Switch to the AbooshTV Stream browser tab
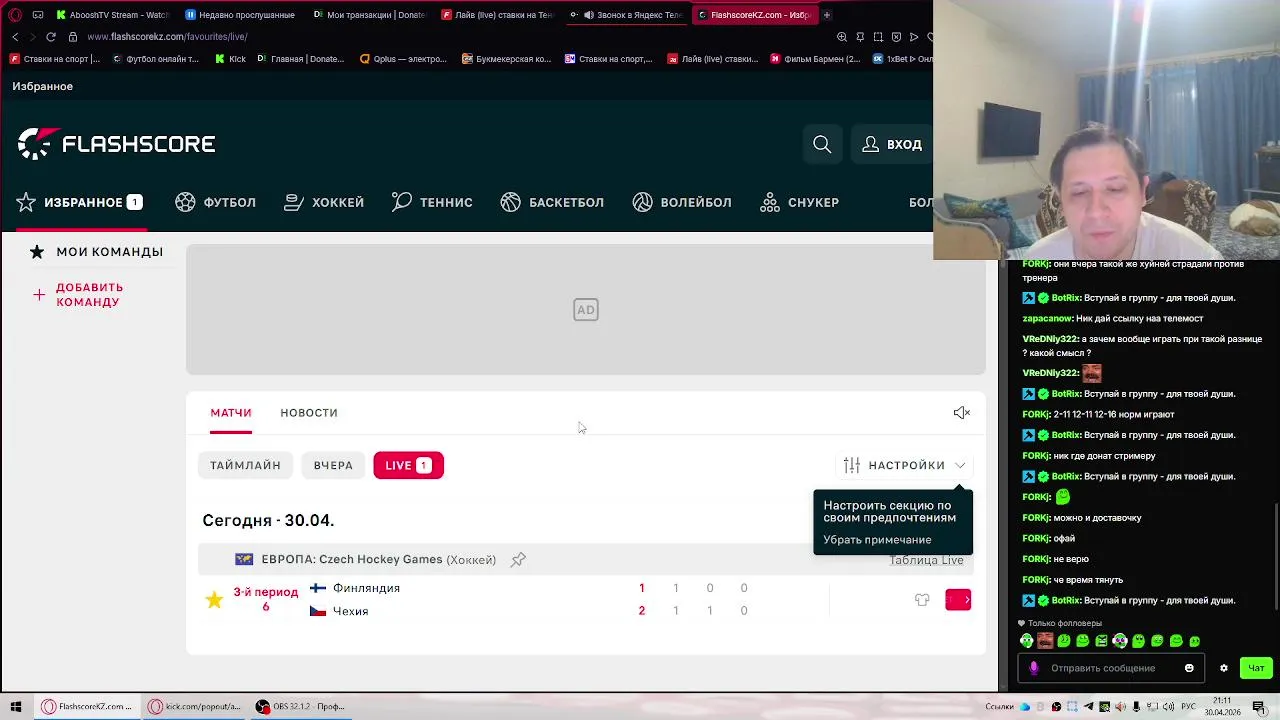The image size is (1280, 720). 112,15
